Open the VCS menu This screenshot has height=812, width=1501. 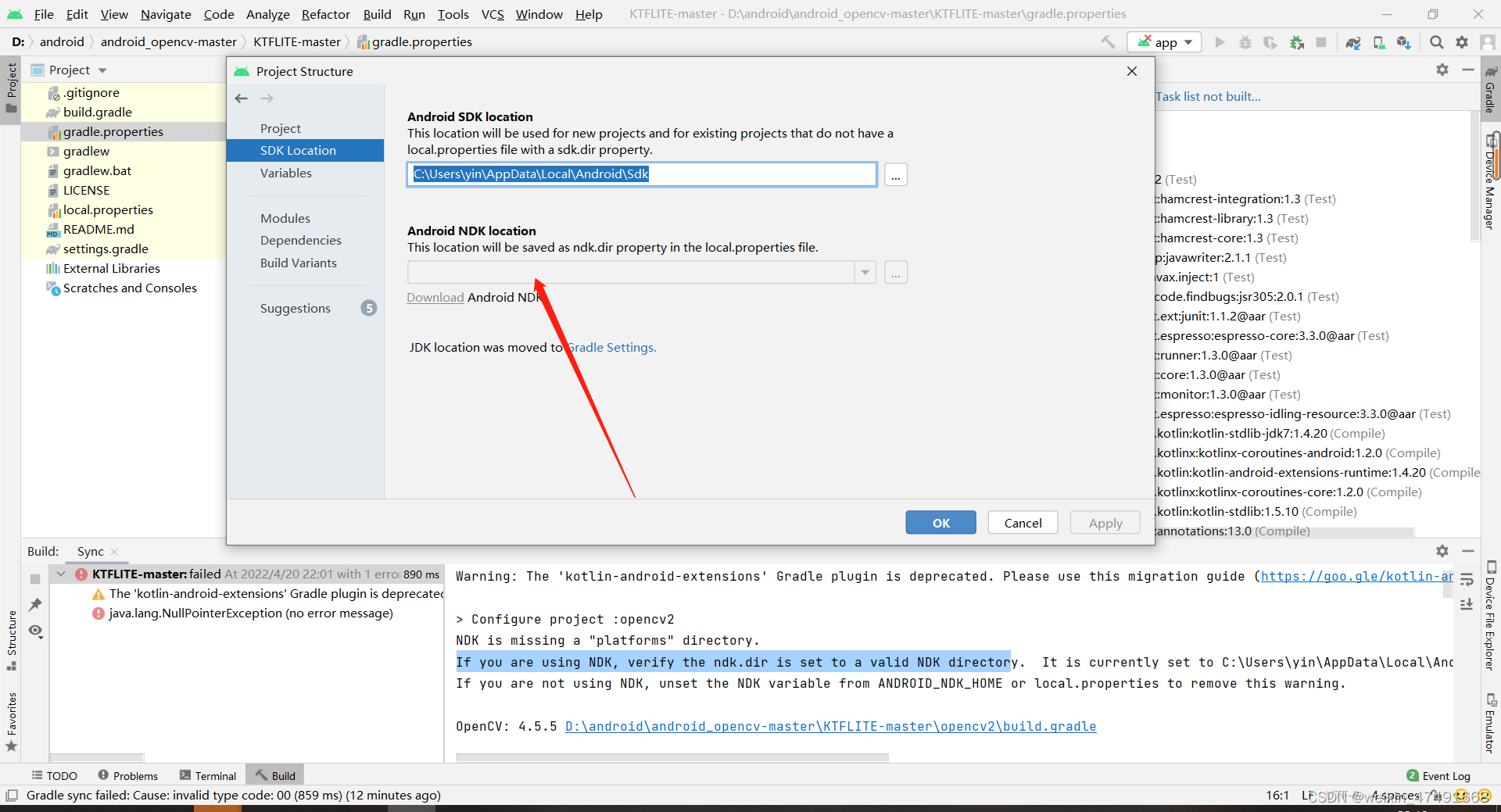(x=493, y=14)
